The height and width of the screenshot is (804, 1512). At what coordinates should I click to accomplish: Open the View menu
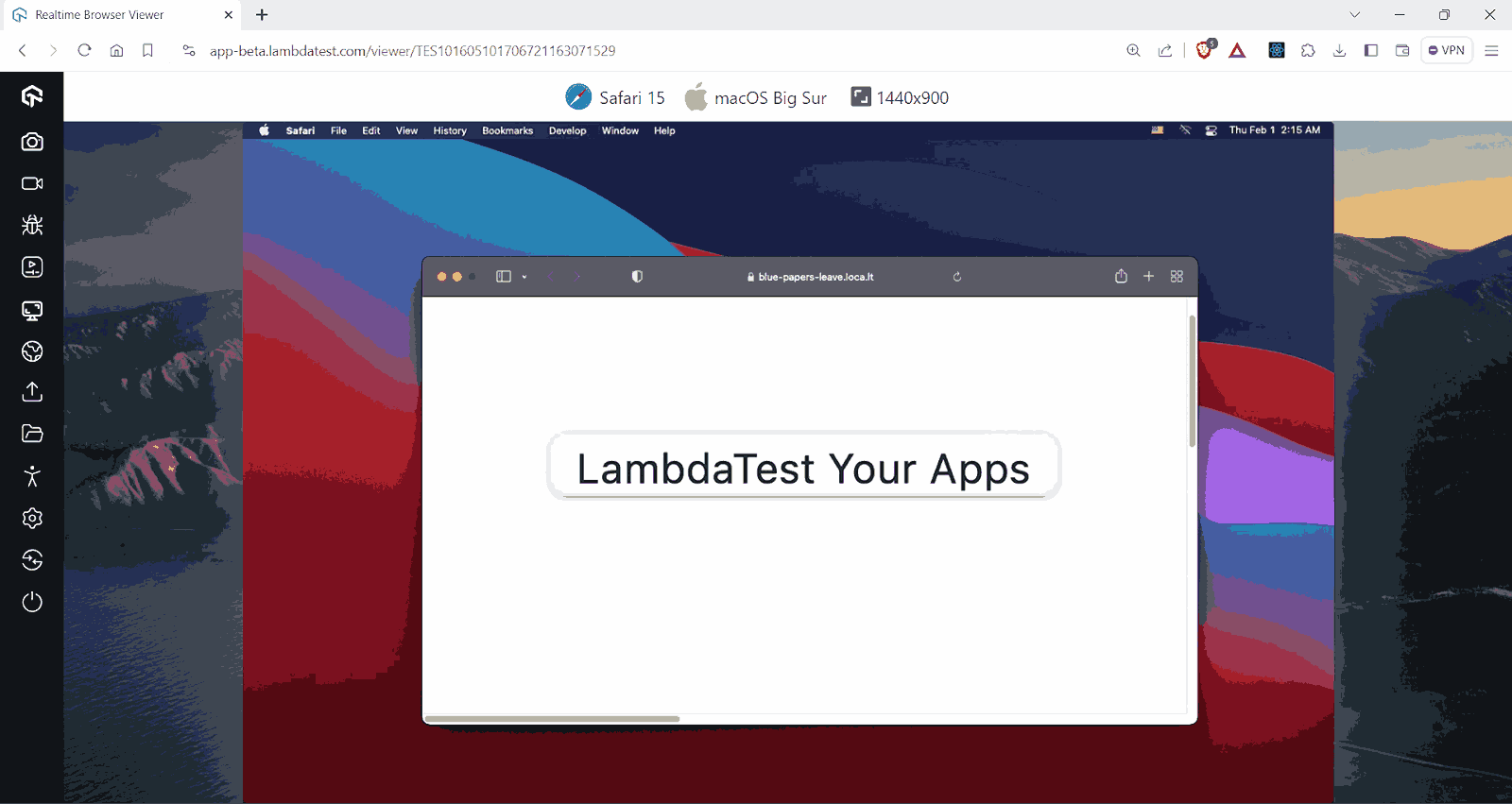click(406, 130)
